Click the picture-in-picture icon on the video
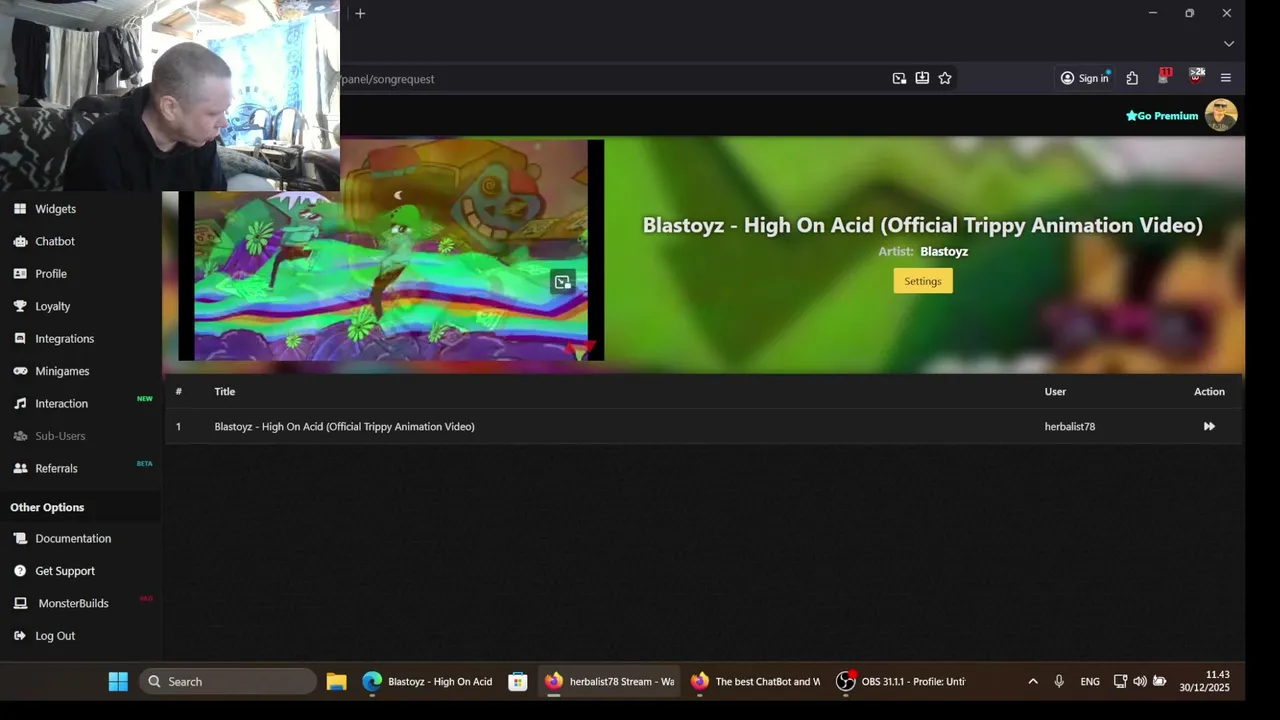The image size is (1280, 720). click(563, 282)
